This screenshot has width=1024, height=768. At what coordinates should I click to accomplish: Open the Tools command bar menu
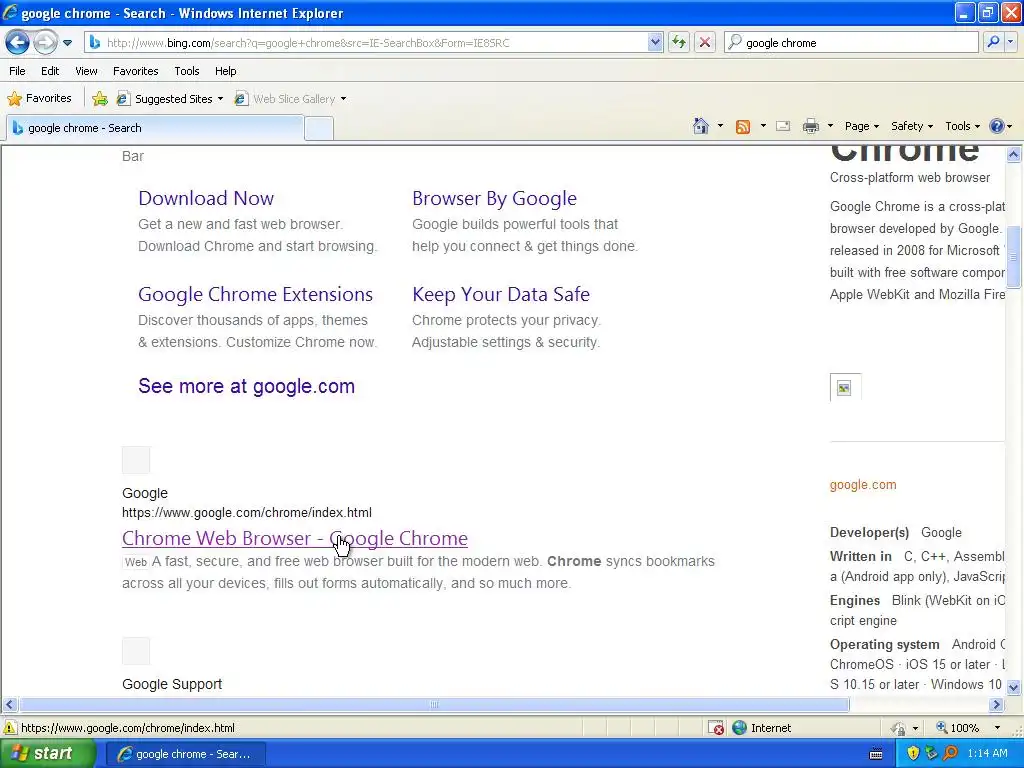(962, 126)
